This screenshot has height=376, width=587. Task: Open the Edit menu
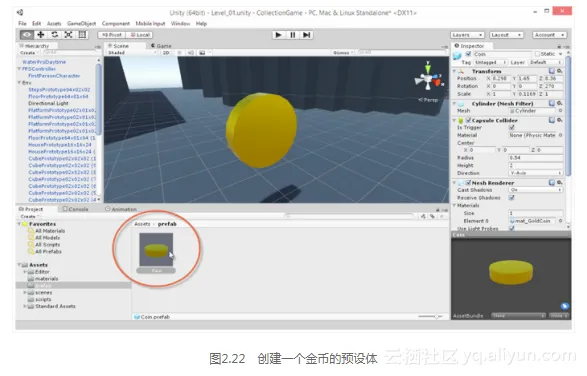36,24
